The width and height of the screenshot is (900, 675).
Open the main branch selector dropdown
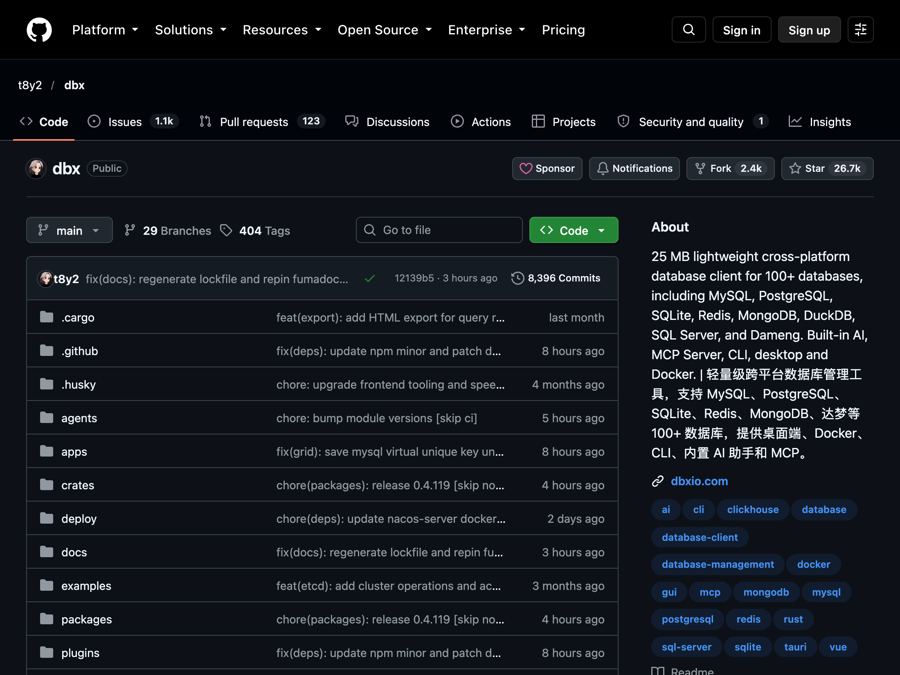pyautogui.click(x=69, y=230)
